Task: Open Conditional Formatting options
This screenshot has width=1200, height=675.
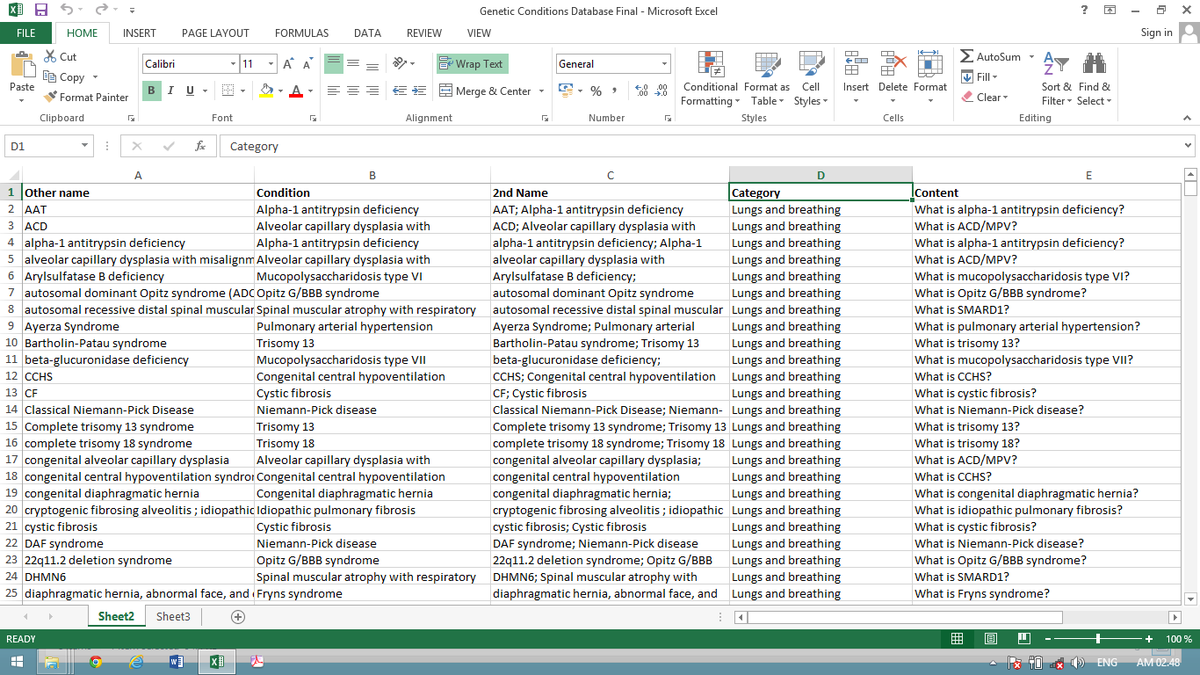Action: 710,78
